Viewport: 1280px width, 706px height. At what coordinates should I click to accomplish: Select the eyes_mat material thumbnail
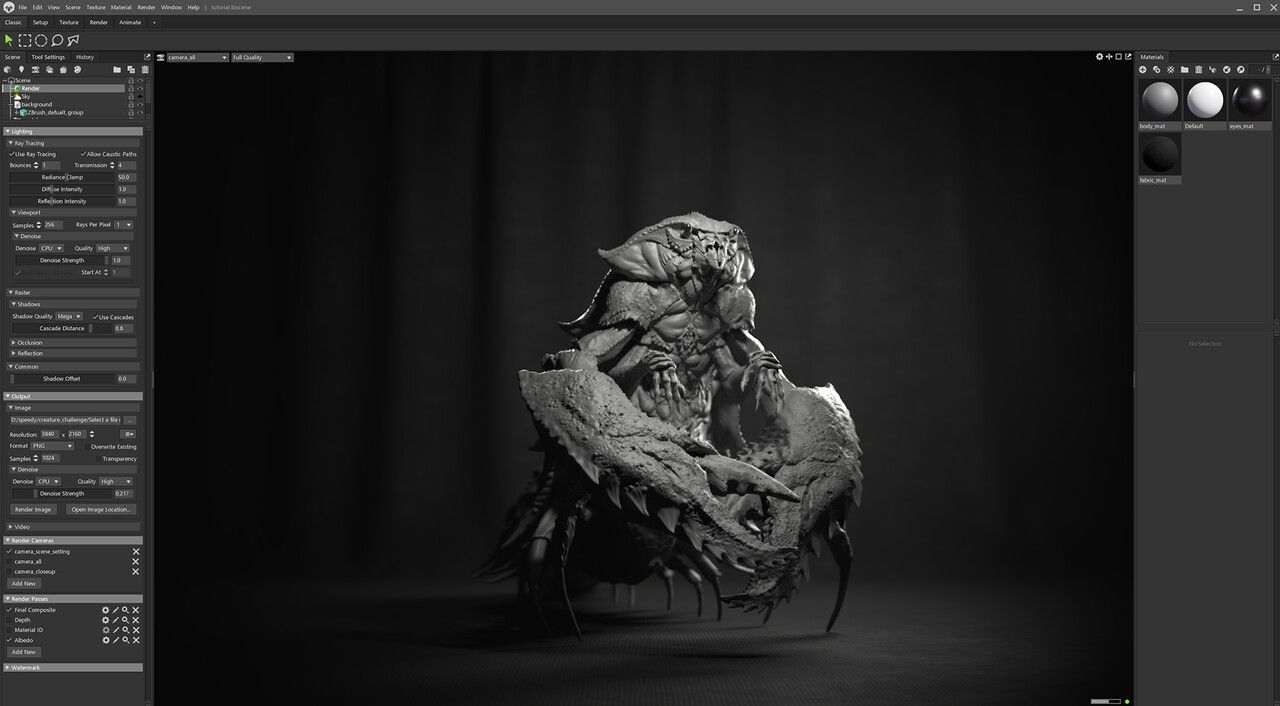click(x=1249, y=101)
